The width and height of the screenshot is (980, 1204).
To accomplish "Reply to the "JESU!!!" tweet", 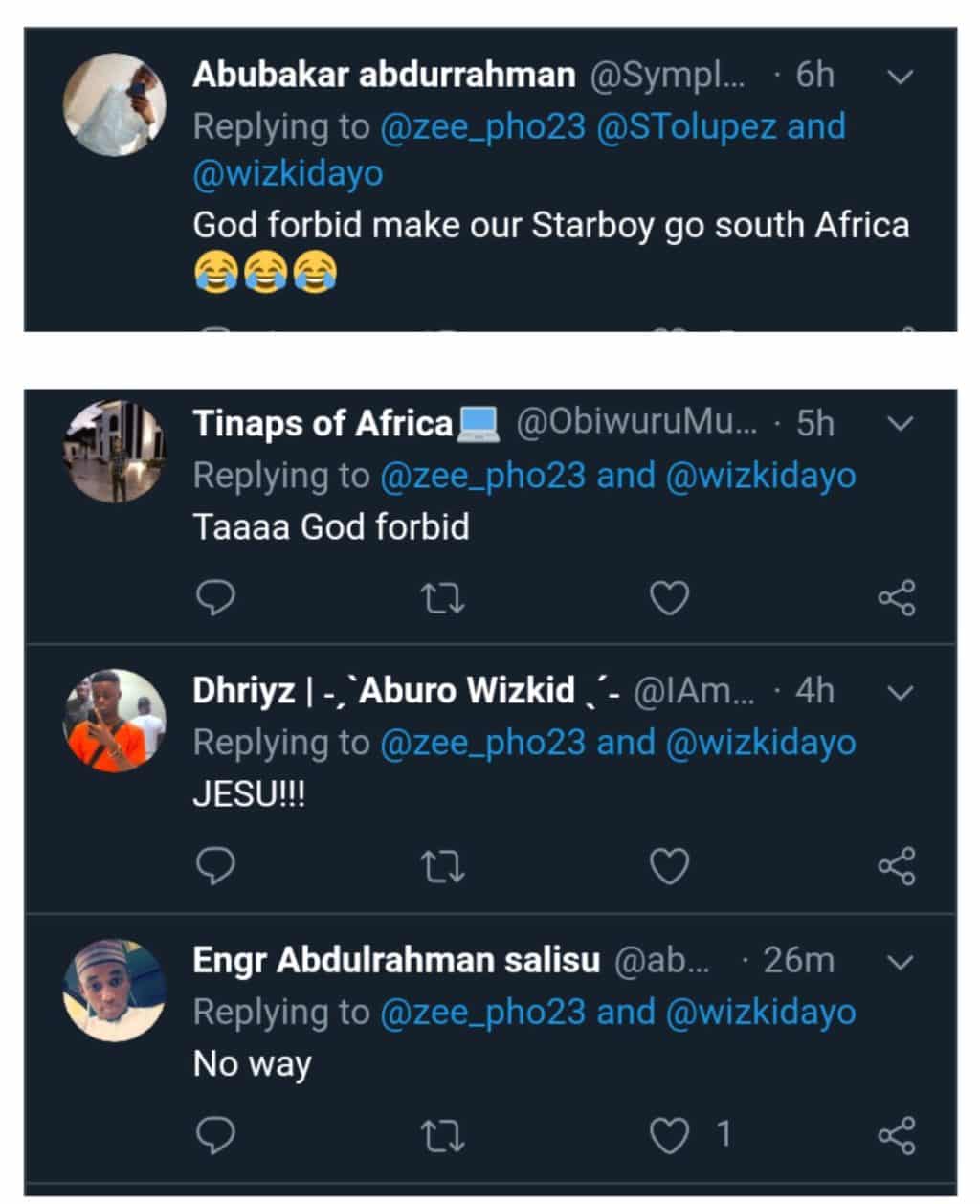I will pos(215,866).
